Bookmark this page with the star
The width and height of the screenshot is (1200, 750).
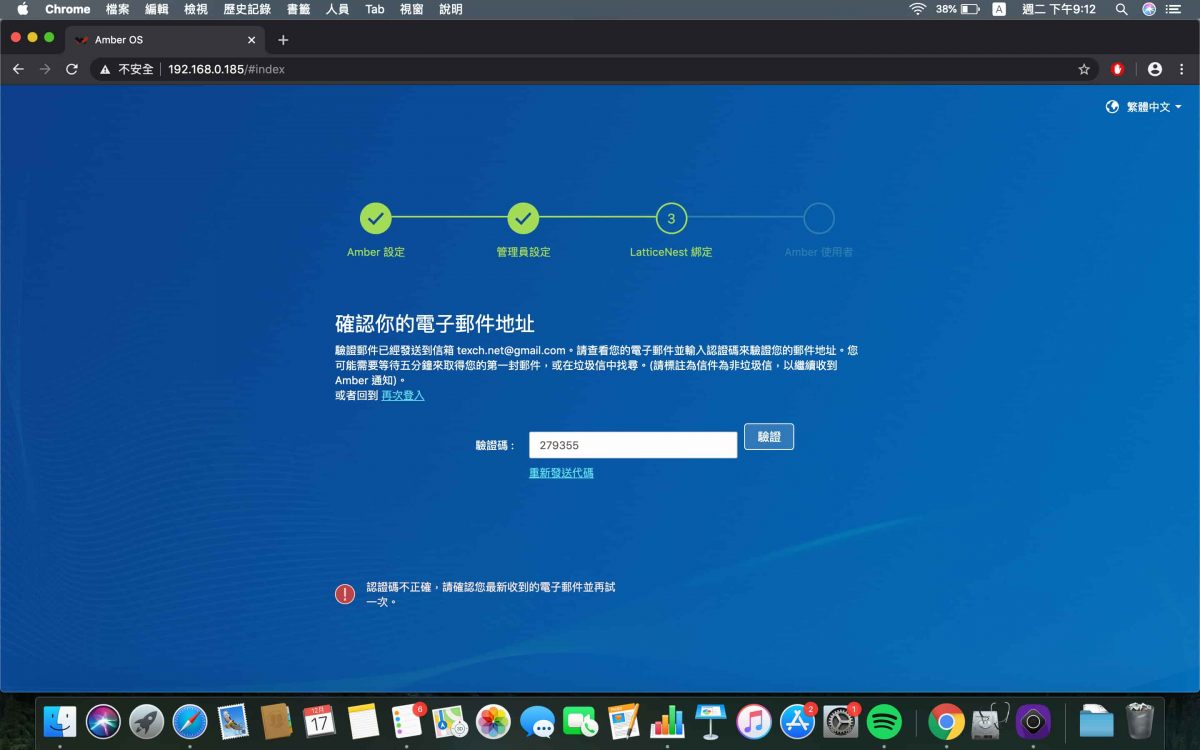click(1084, 69)
